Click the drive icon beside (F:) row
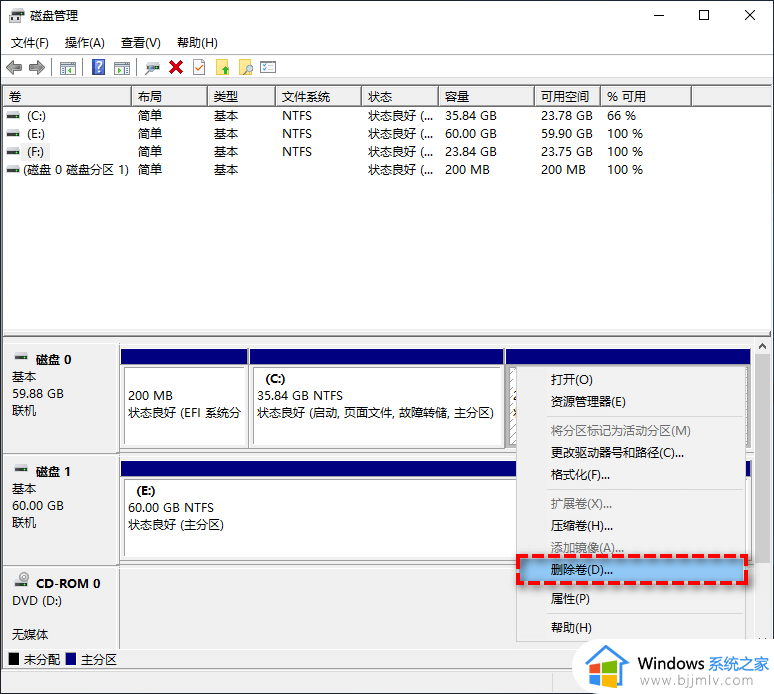 (x=13, y=152)
